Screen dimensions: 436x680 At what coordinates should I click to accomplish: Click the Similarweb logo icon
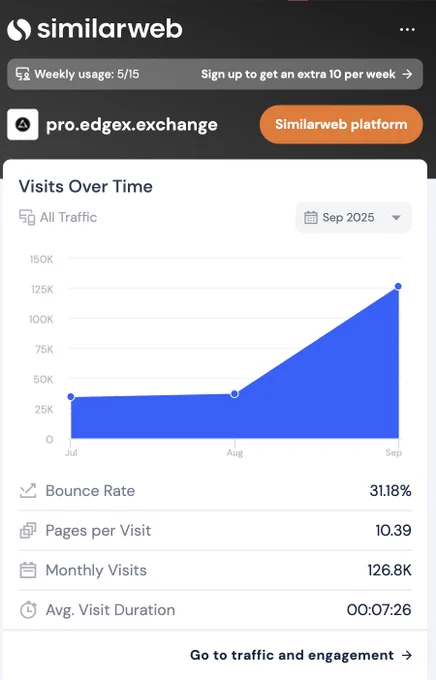pos(19,29)
